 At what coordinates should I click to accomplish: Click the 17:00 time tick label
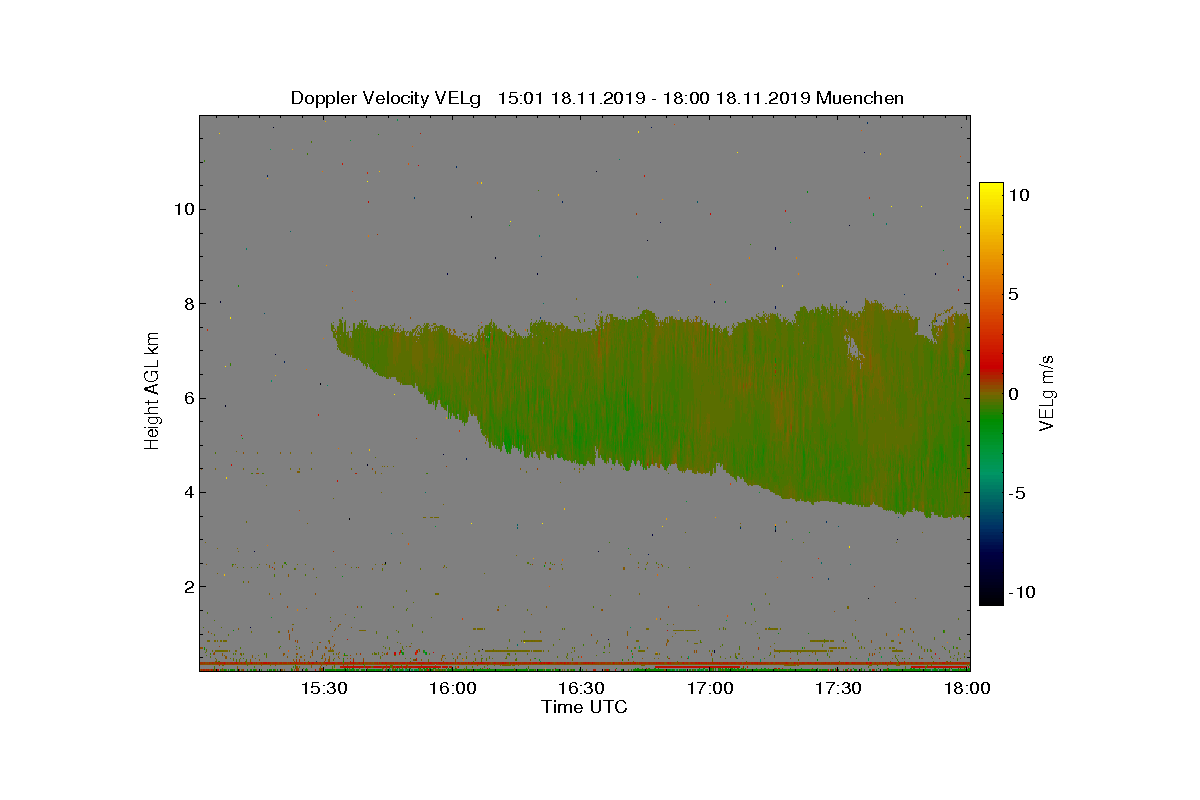pyautogui.click(x=711, y=689)
